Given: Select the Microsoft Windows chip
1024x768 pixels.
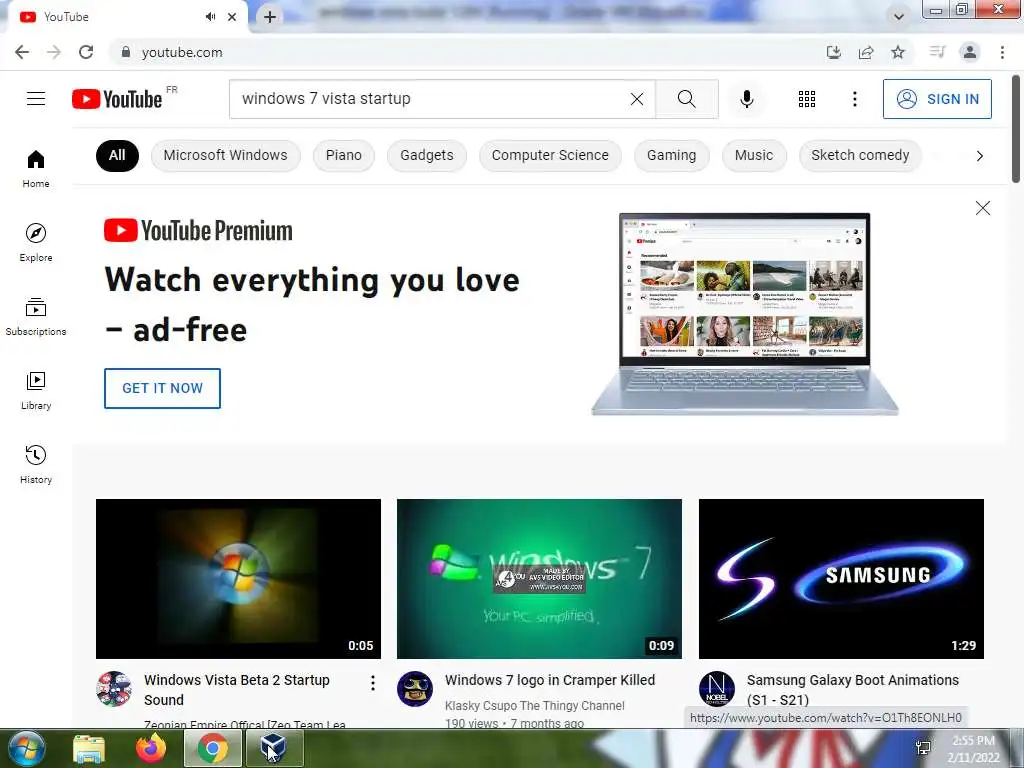Looking at the screenshot, I should (225, 155).
